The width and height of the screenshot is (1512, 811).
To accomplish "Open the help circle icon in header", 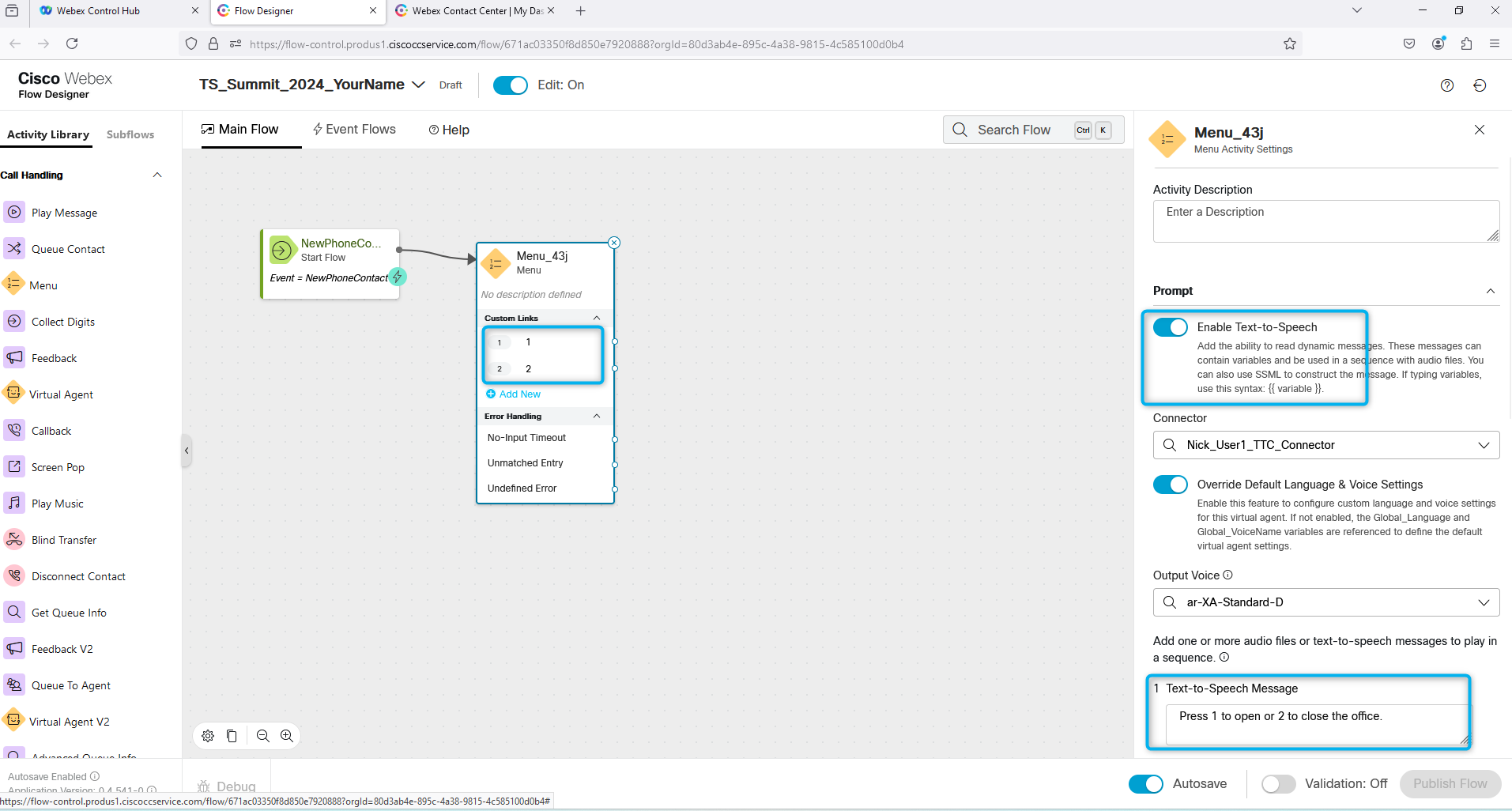I will (x=1447, y=85).
